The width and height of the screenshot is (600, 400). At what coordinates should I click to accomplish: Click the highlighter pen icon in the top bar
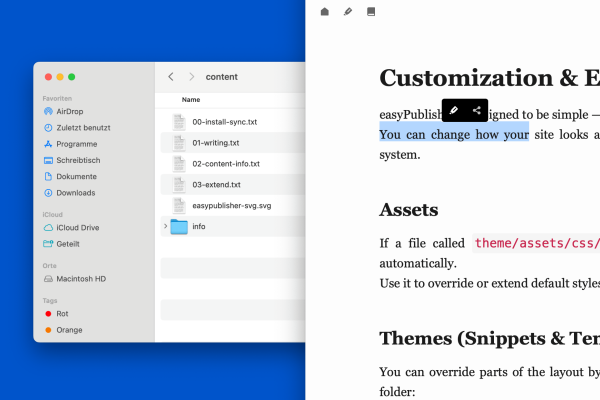point(348,12)
